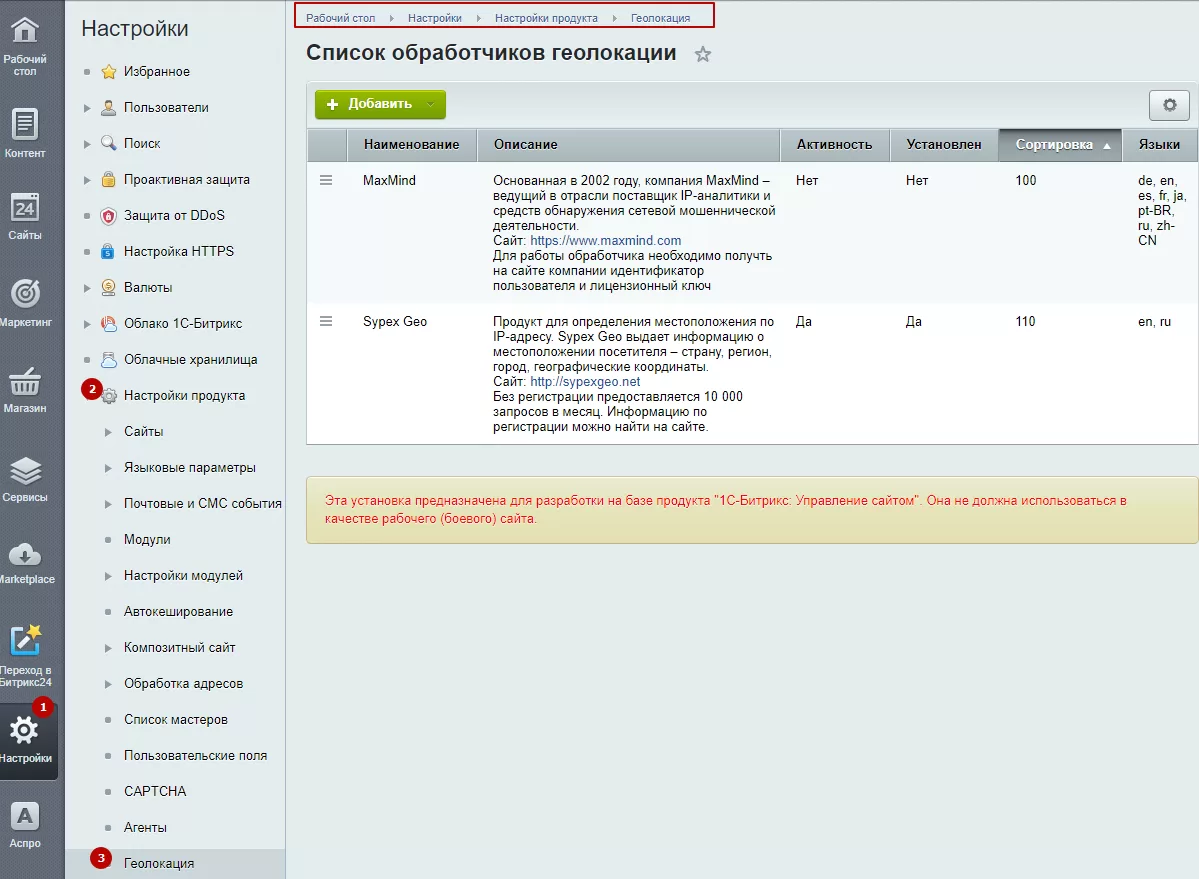1199x879 pixels.
Task: Go to Настройки продукта breadcrumb
Action: coord(546,18)
